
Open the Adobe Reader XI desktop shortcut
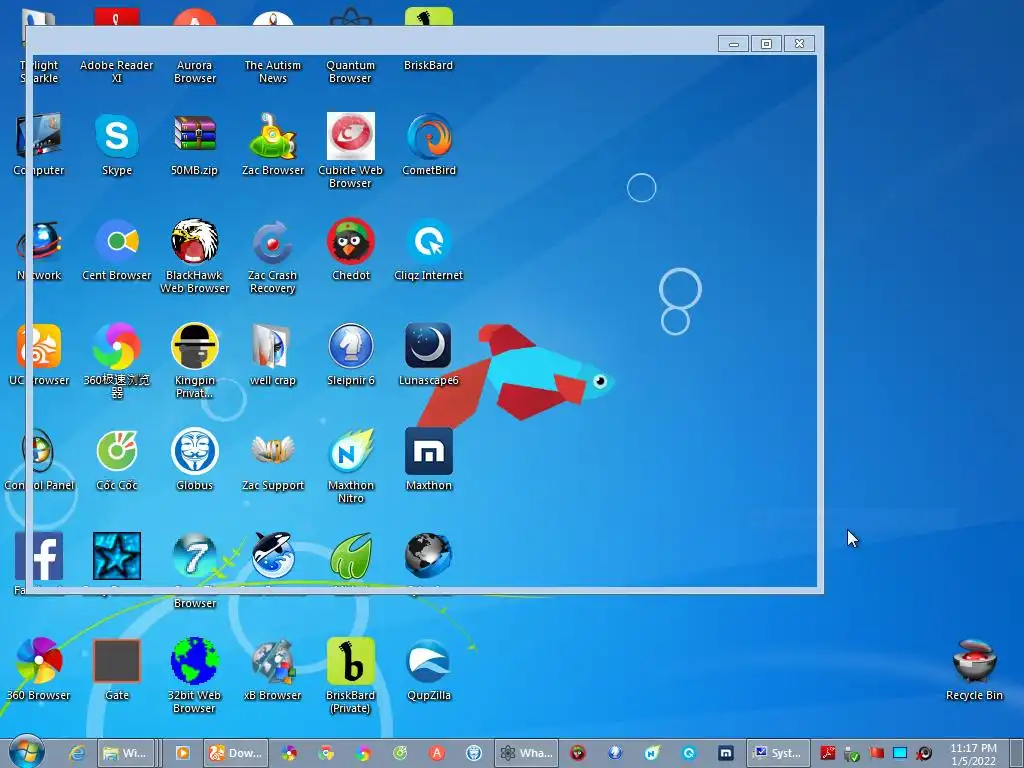click(116, 46)
